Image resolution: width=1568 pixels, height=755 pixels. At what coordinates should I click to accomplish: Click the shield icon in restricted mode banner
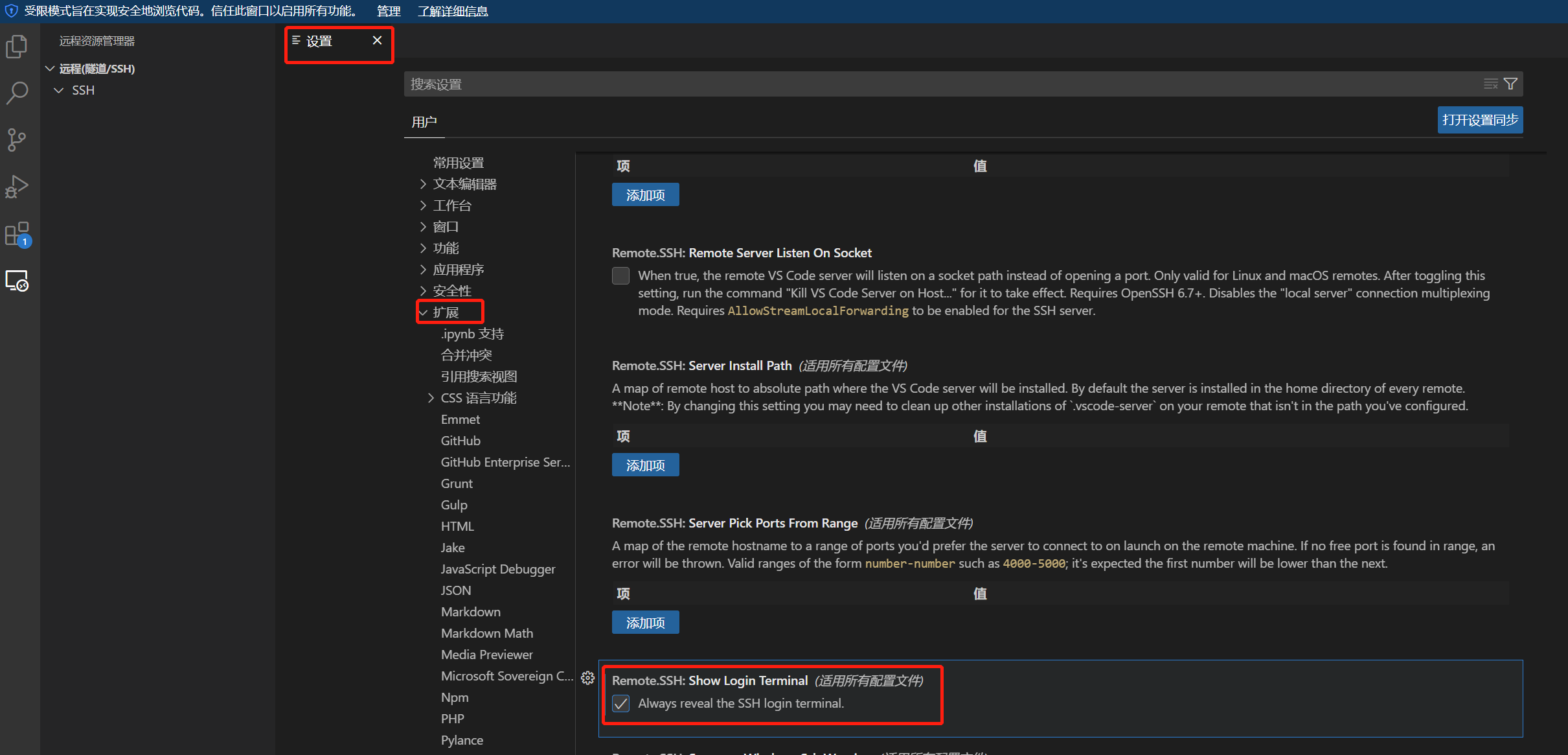coord(11,11)
